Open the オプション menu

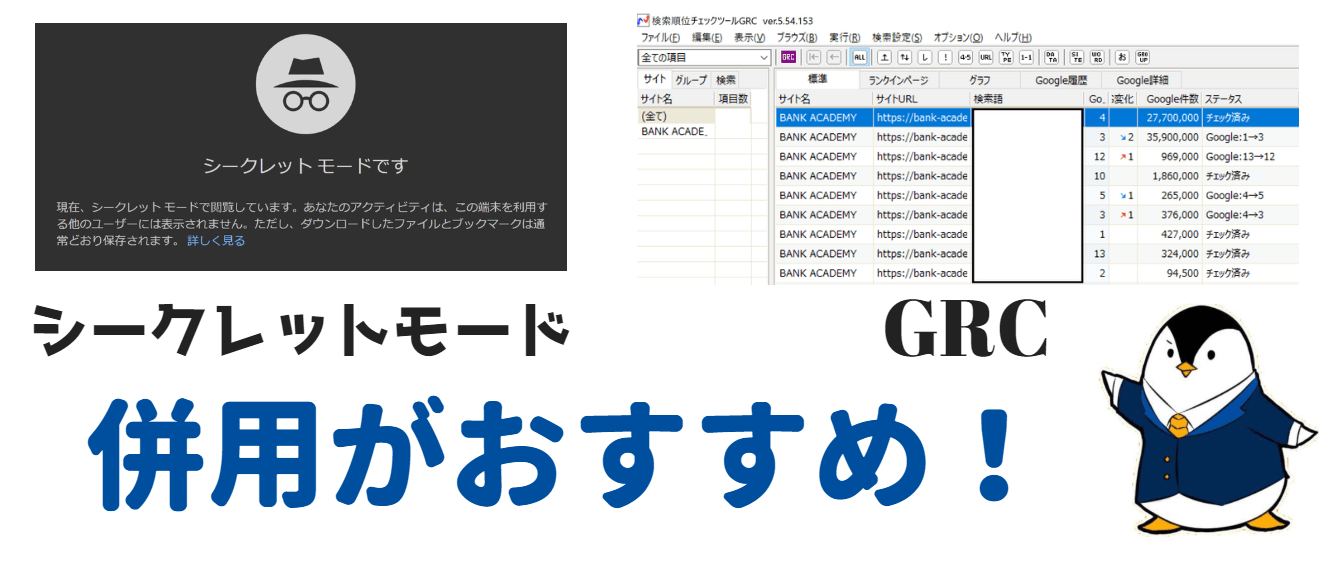958,37
